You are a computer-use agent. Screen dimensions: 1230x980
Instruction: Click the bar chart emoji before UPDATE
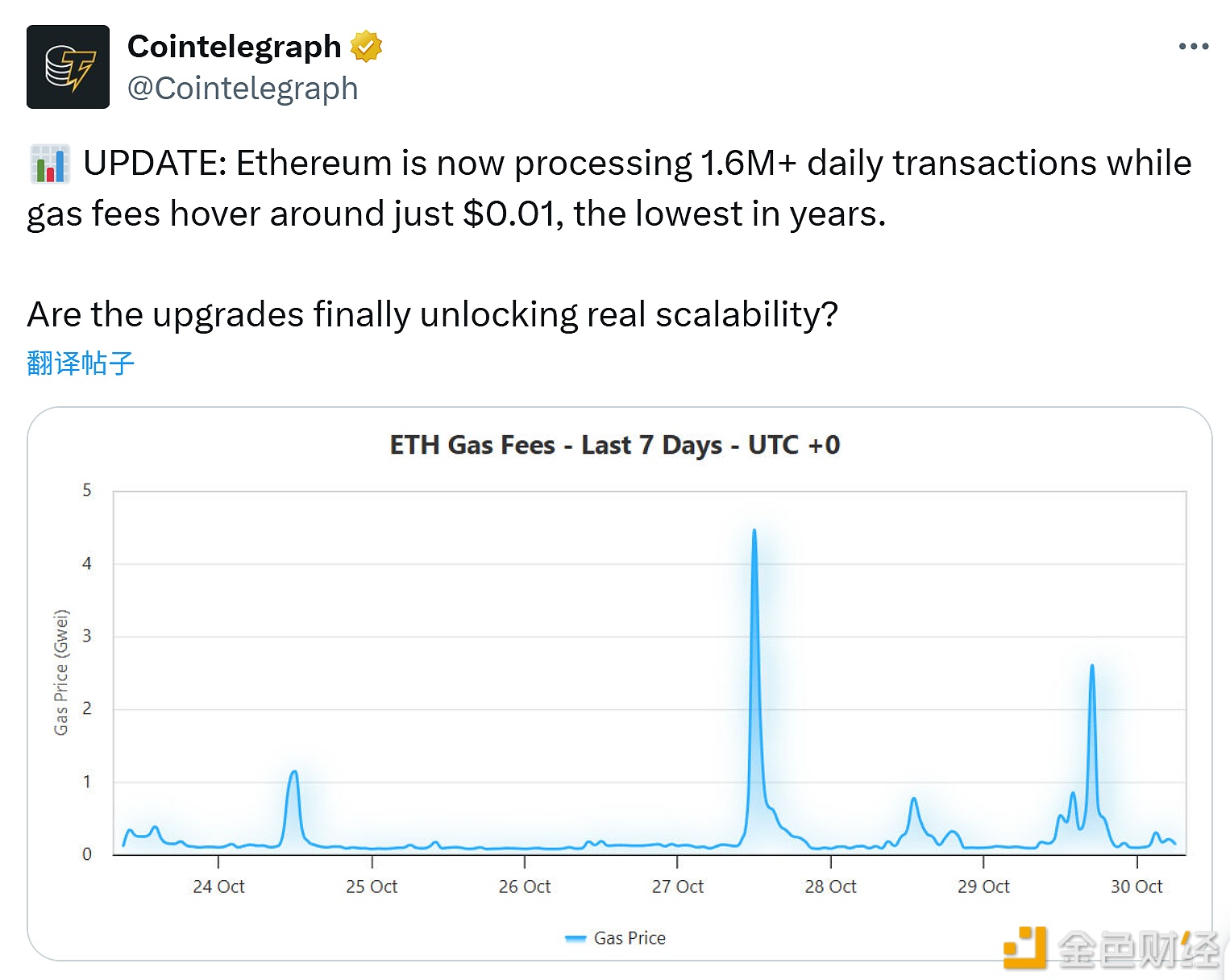coord(49,164)
